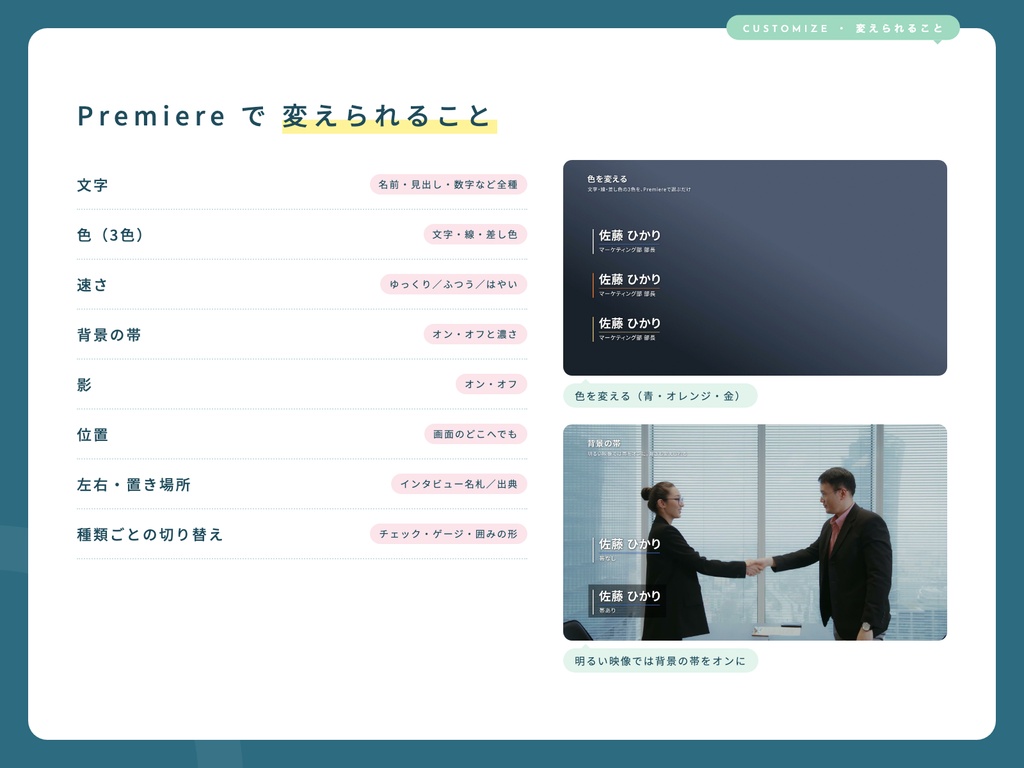Click the tag 'インタビュー名札／出典'
This screenshot has width=1024, height=768.
click(x=458, y=484)
